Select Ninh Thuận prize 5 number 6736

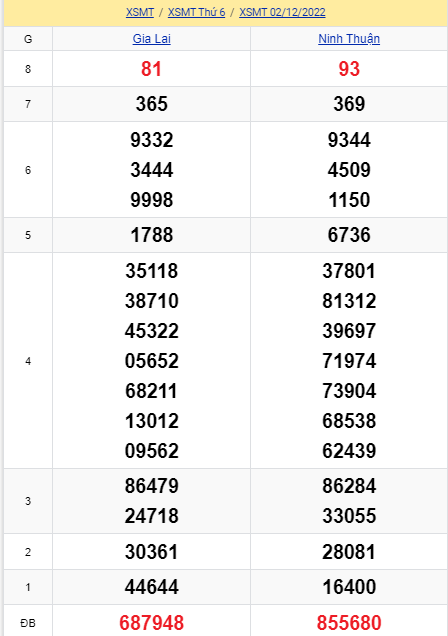click(x=349, y=235)
